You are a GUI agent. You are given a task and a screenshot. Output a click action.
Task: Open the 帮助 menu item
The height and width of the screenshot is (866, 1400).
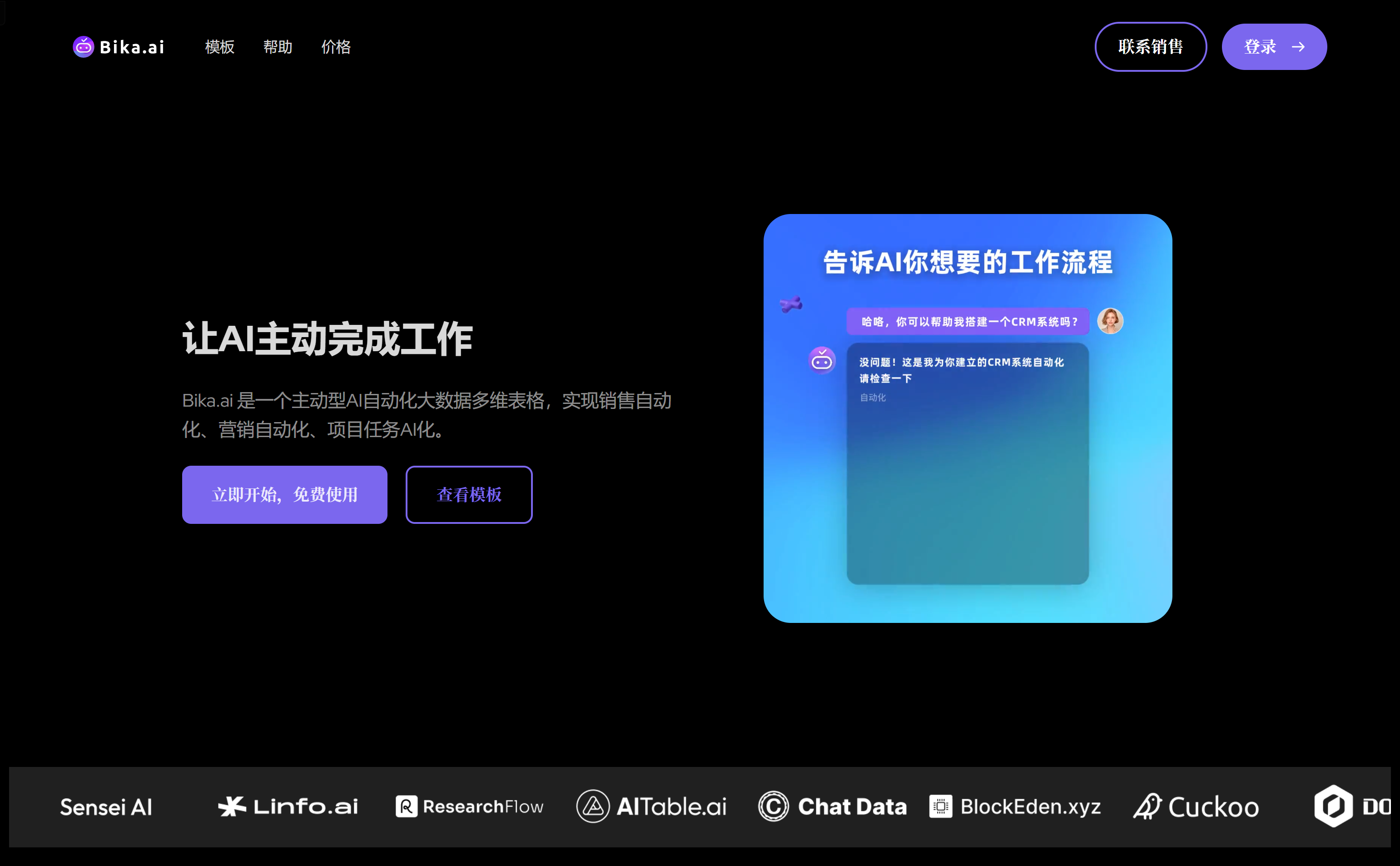(278, 47)
